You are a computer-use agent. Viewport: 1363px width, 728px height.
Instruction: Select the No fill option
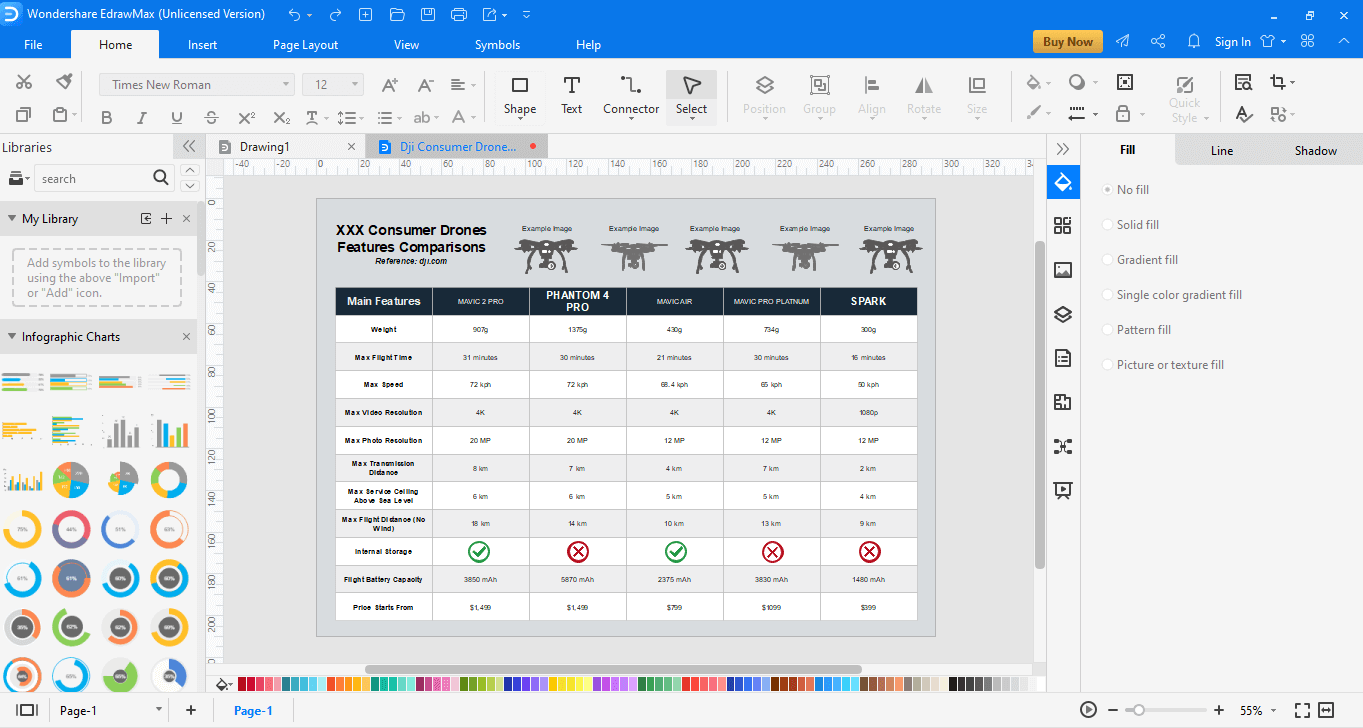(1125, 190)
